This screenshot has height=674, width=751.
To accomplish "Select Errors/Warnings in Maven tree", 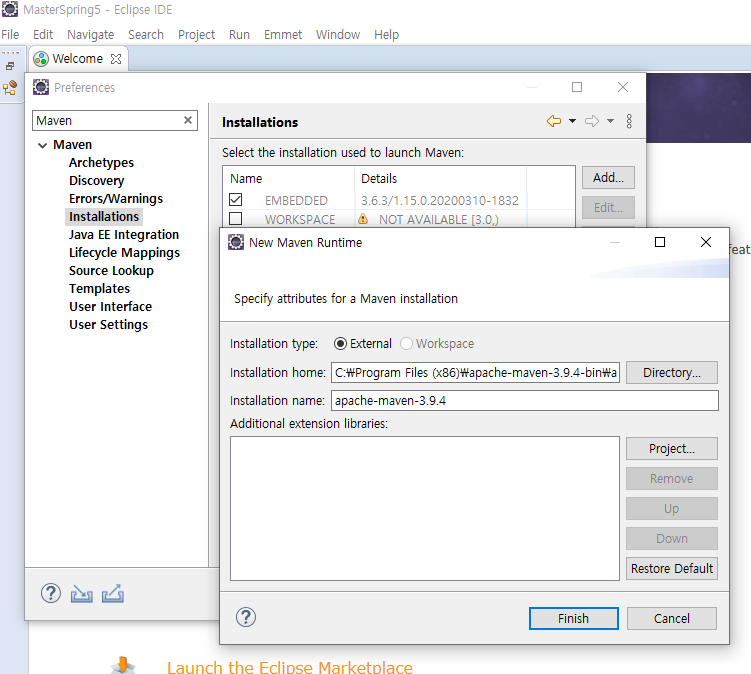I will pos(116,199).
